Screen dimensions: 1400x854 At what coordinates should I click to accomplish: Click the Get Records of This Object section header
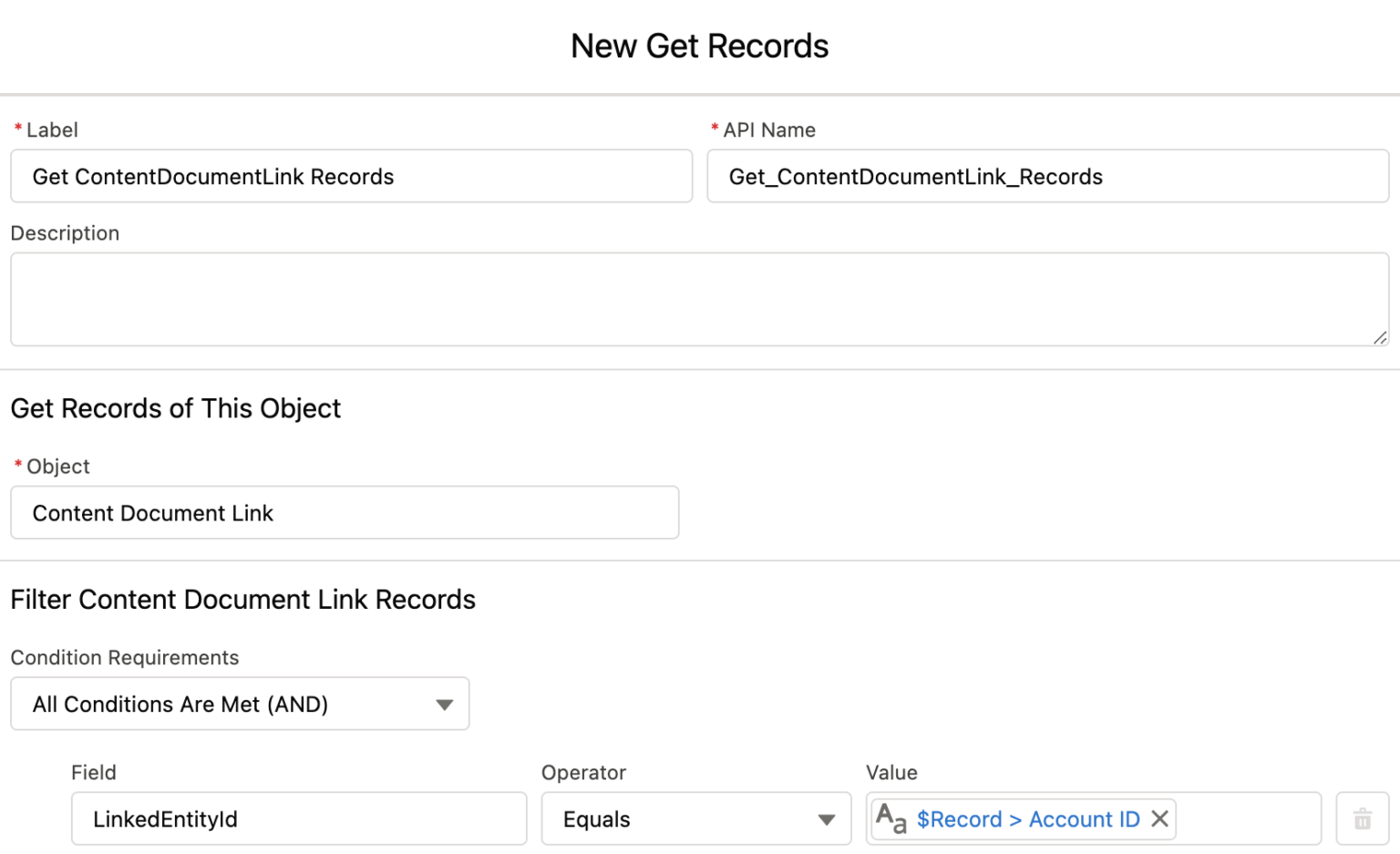pyautogui.click(x=175, y=408)
